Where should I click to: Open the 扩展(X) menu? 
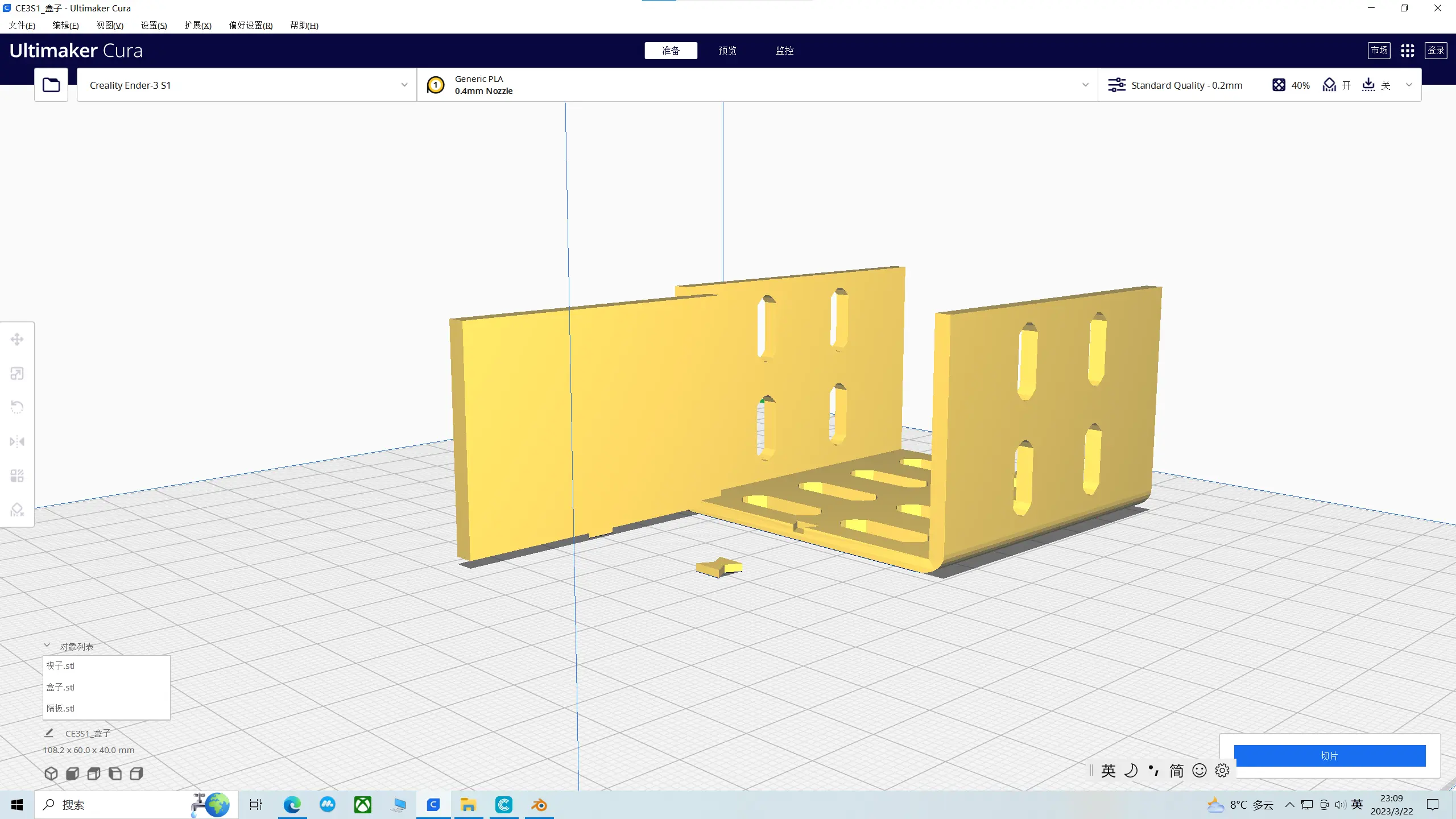tap(197, 25)
